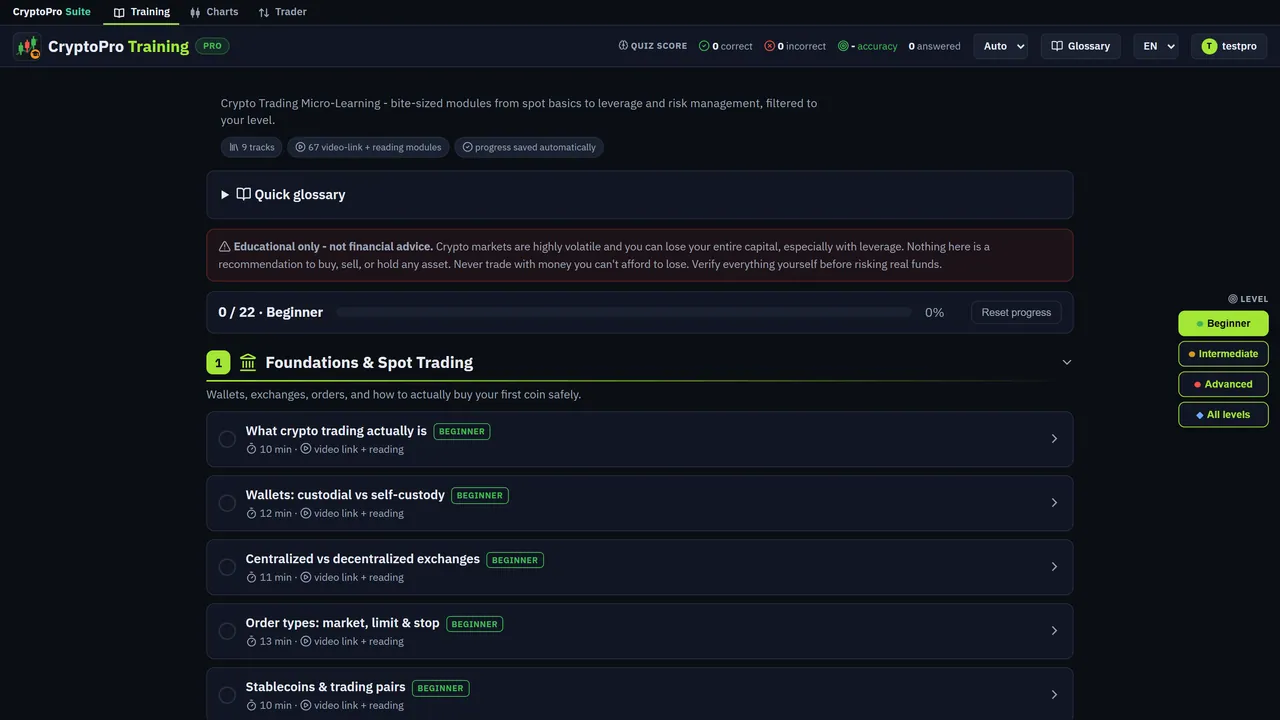Expand Centralized vs decentralized exchanges via its chevron
The height and width of the screenshot is (720, 1280).
point(1054,567)
